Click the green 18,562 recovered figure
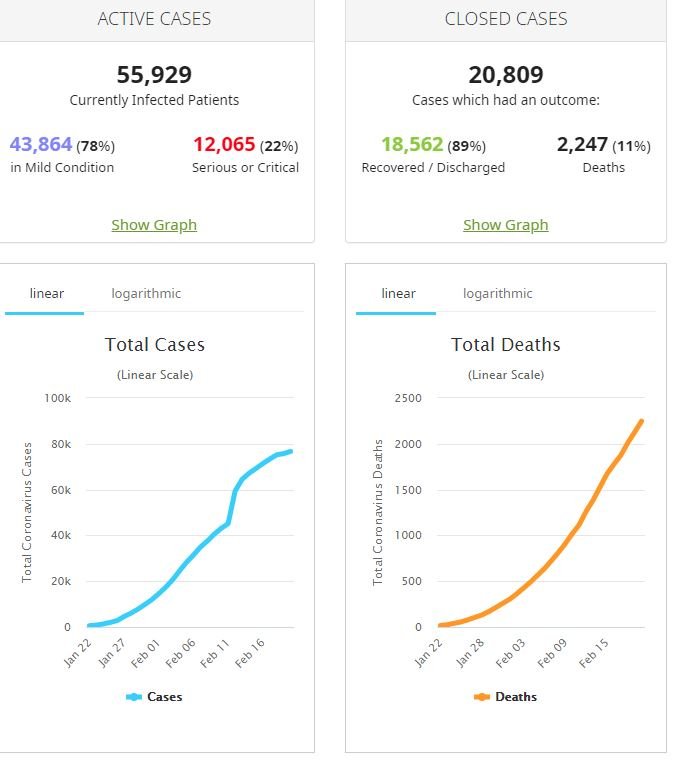This screenshot has height=764, width=687. point(411,145)
